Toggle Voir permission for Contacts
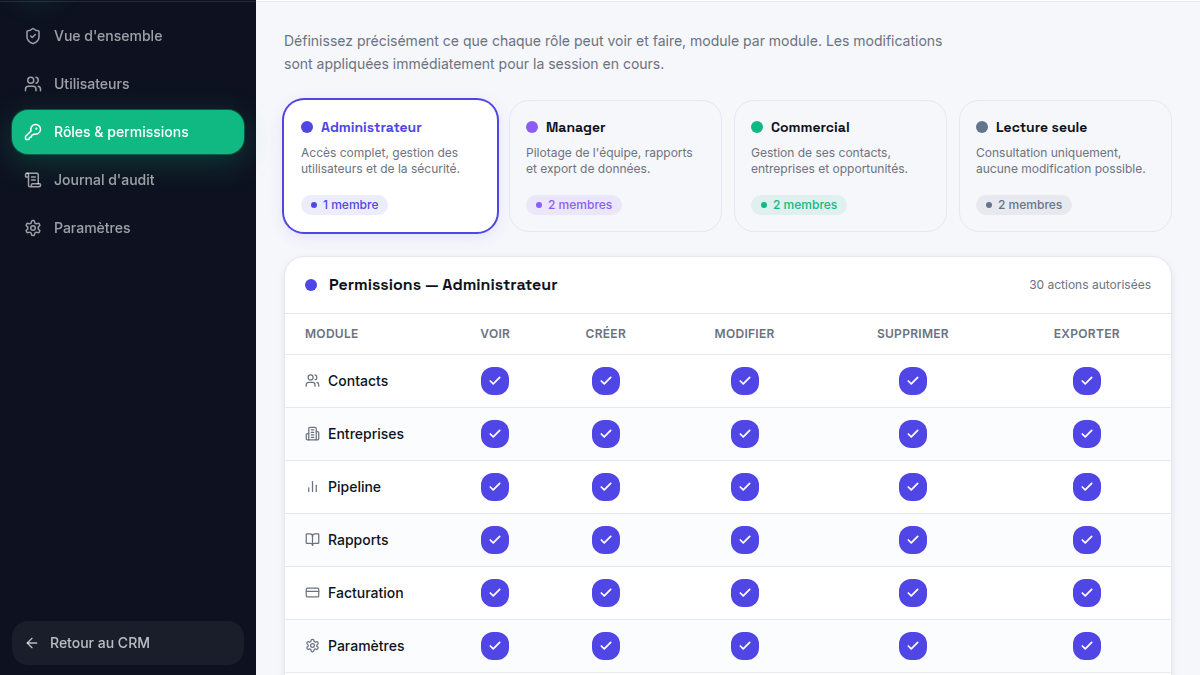Viewport: 1200px width, 675px height. click(x=495, y=381)
